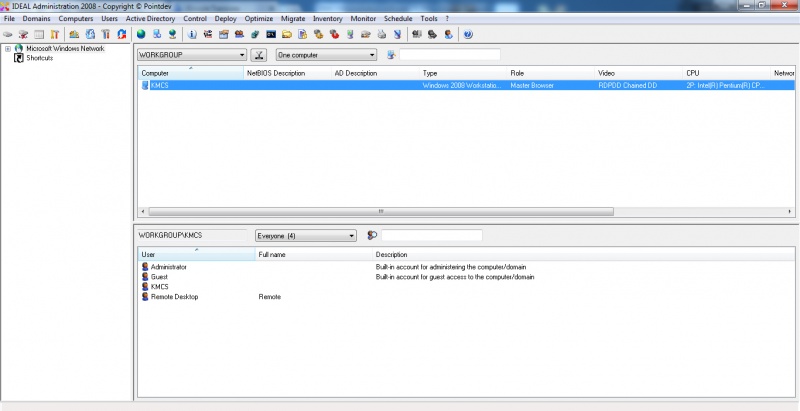The width and height of the screenshot is (800, 411).
Task: Open the Migrate menu
Action: pos(293,18)
